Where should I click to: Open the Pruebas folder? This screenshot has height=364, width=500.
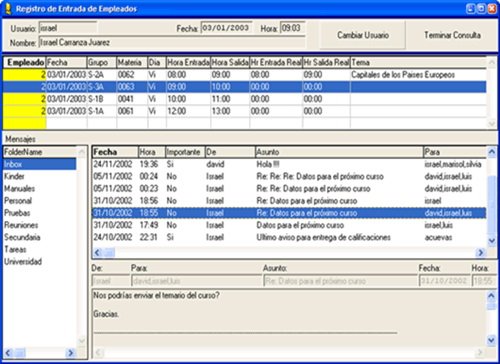(x=39, y=213)
